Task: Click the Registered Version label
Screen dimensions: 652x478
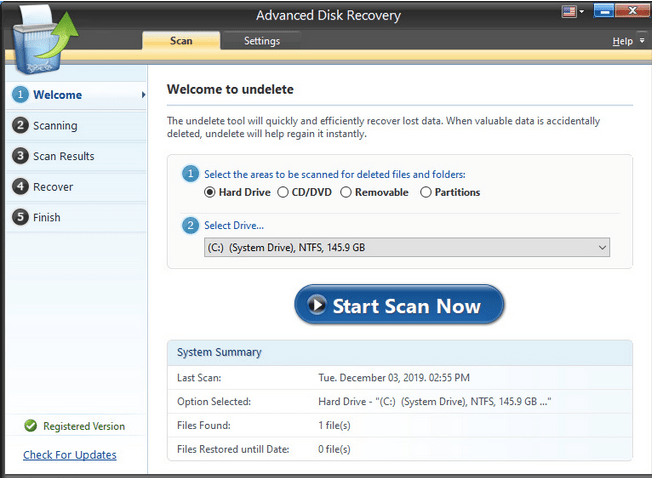Action: pos(84,426)
